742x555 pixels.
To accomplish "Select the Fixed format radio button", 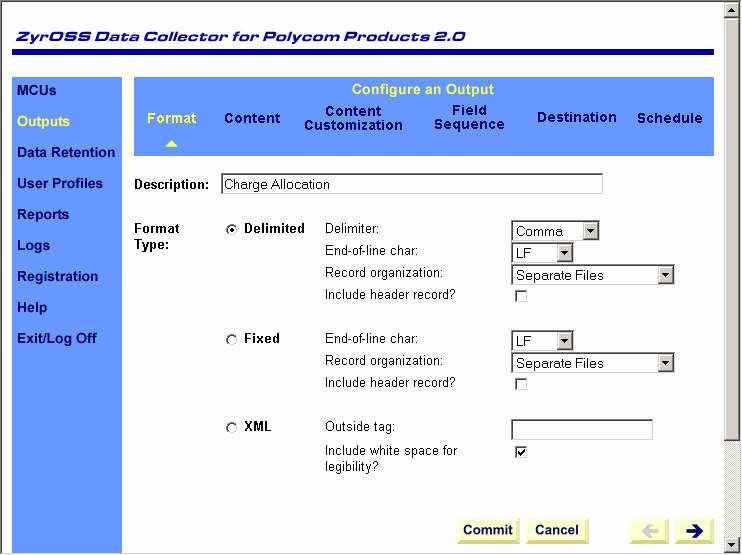I will pos(231,340).
